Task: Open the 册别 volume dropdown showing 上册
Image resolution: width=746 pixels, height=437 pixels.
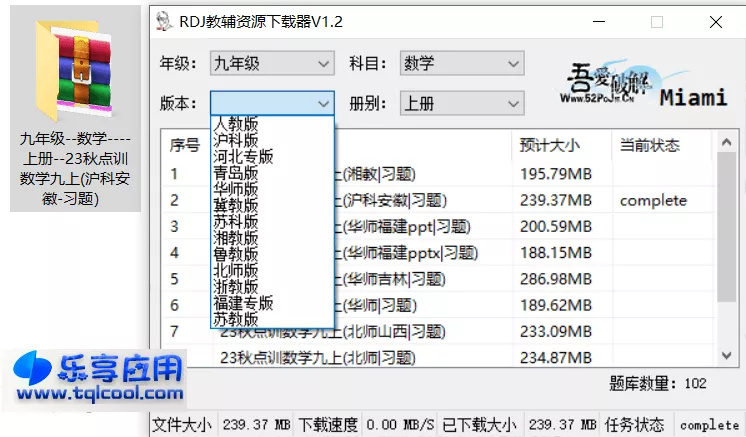Action: [462, 103]
